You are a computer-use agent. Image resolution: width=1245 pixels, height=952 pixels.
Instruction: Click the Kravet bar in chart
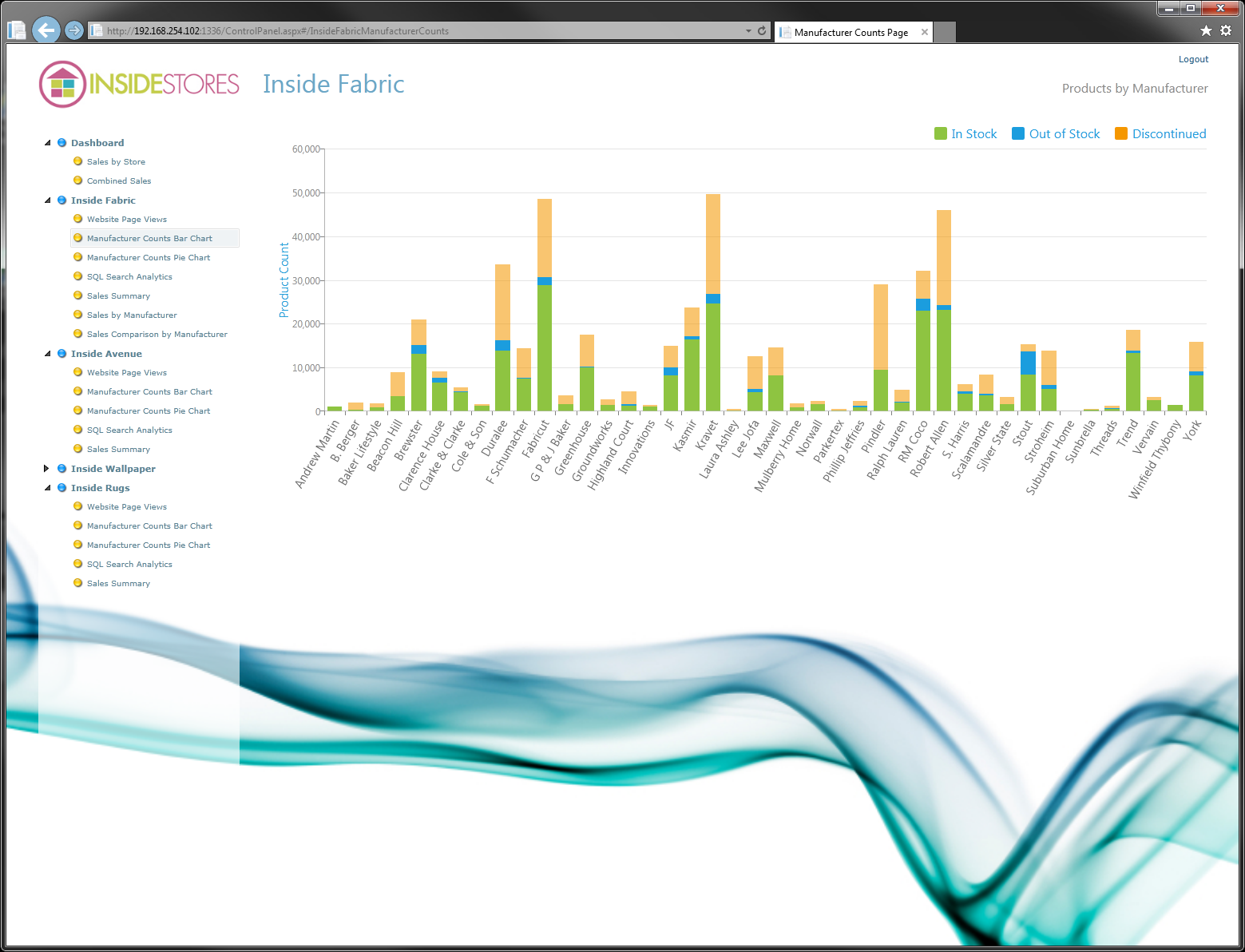coord(713,303)
